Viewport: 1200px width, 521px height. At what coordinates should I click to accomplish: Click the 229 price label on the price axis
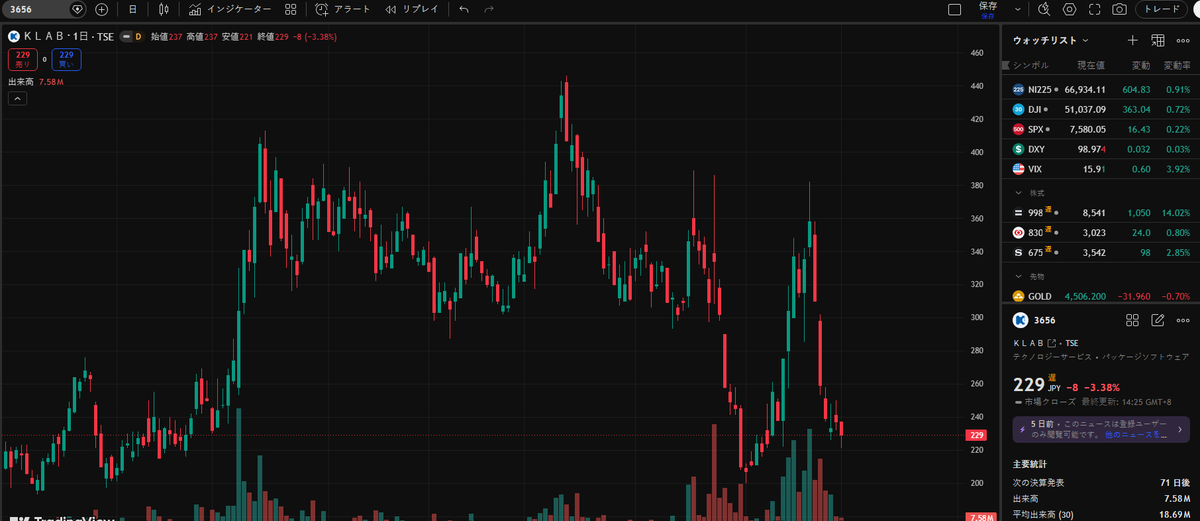(x=977, y=435)
